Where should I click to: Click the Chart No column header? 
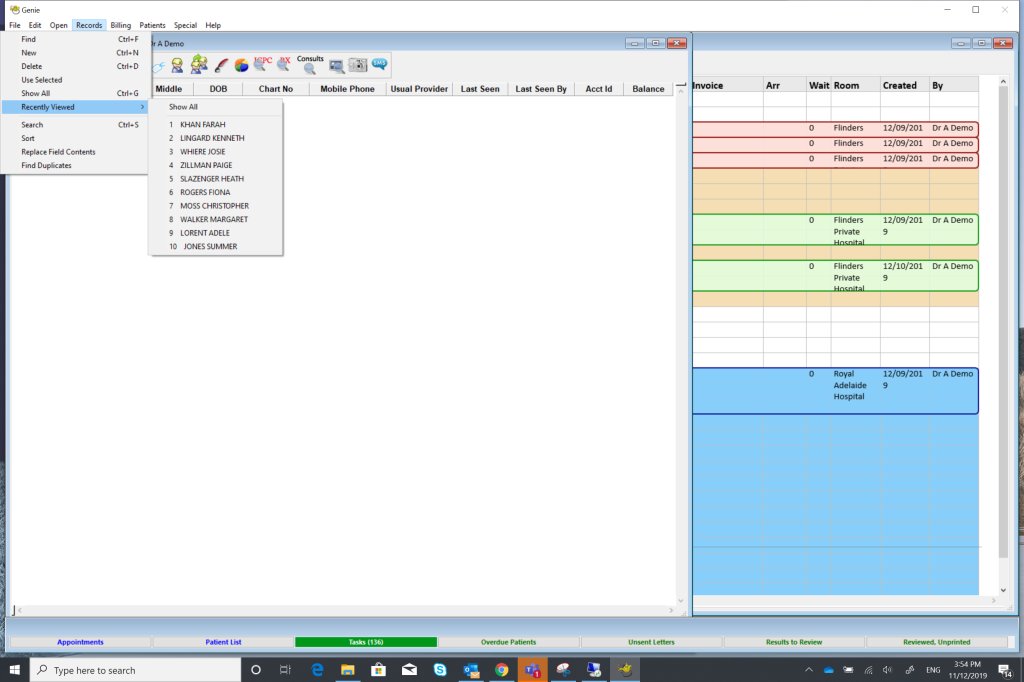point(276,89)
